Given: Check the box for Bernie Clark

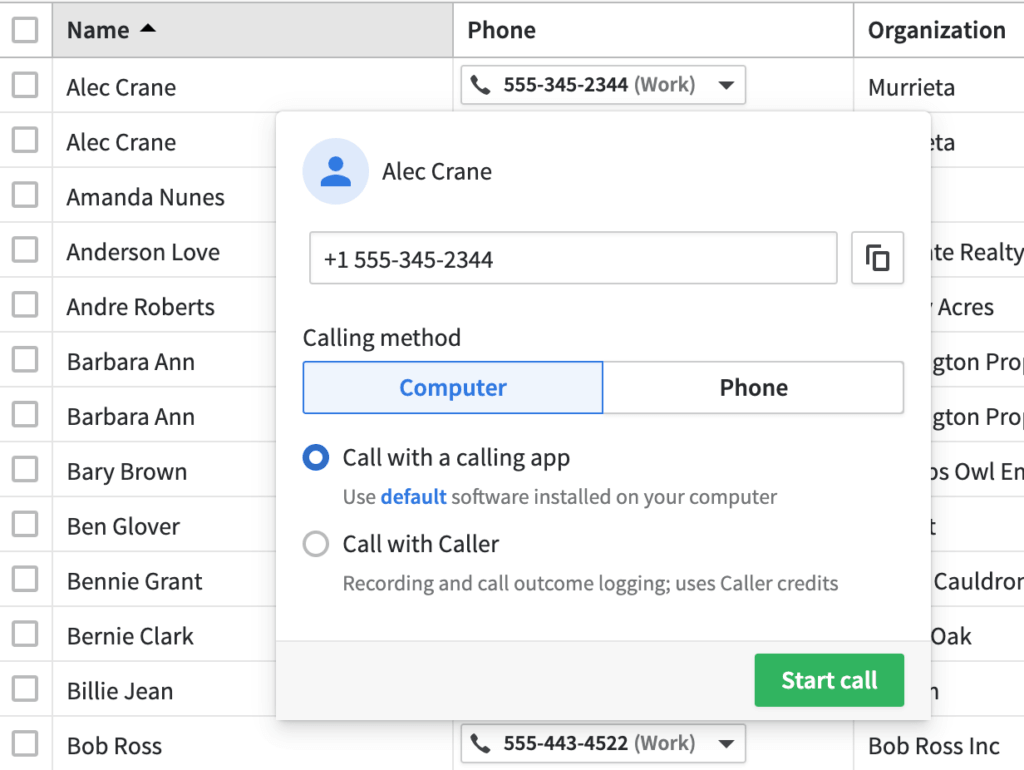Looking at the screenshot, I should 25,634.
